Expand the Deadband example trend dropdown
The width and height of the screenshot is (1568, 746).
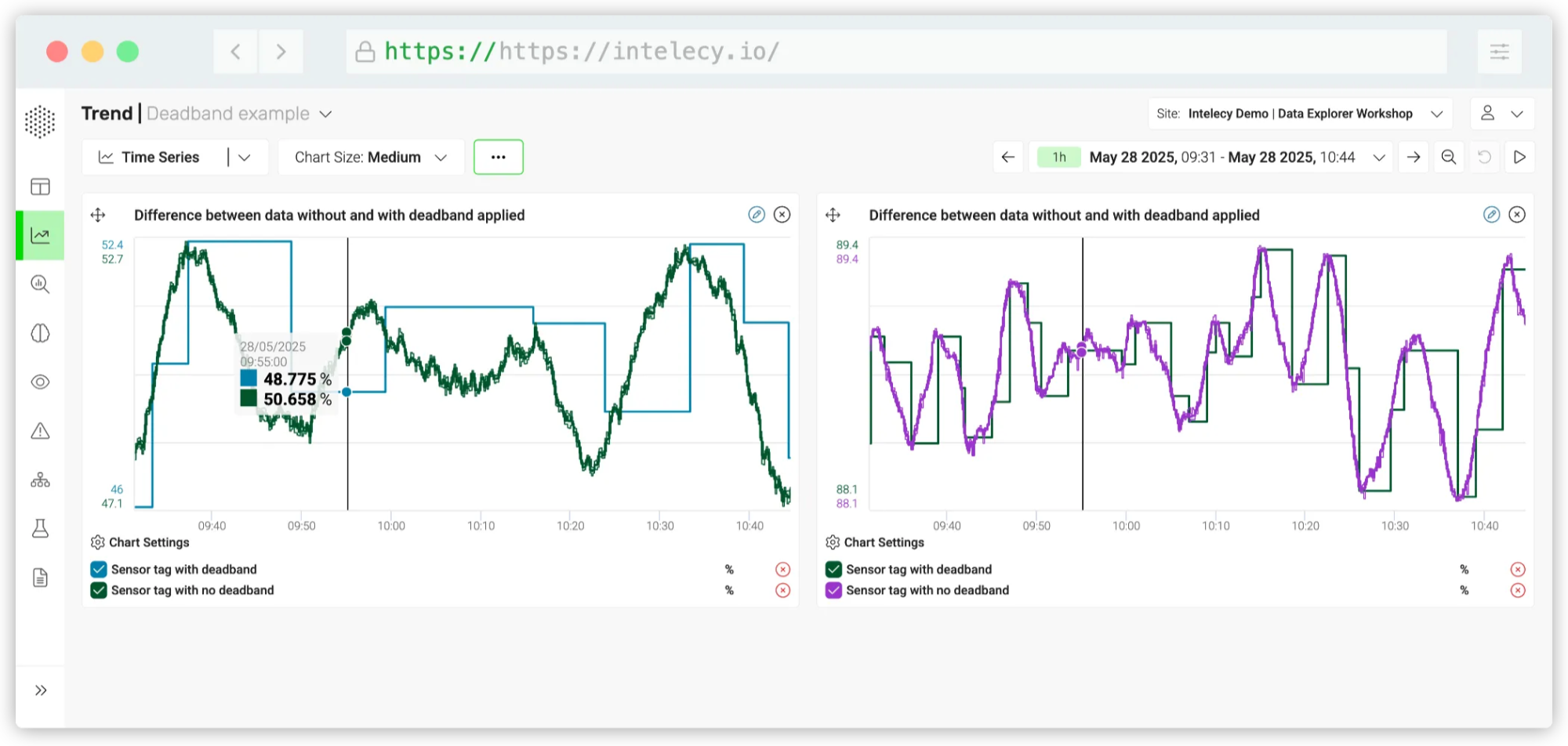pos(325,114)
